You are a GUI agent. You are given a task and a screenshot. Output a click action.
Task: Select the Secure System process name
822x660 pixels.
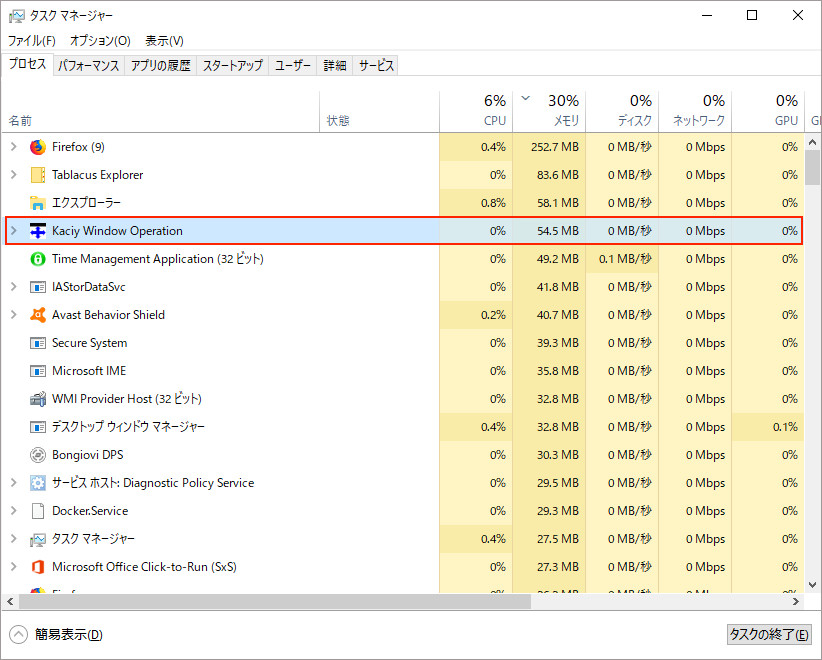(x=90, y=343)
